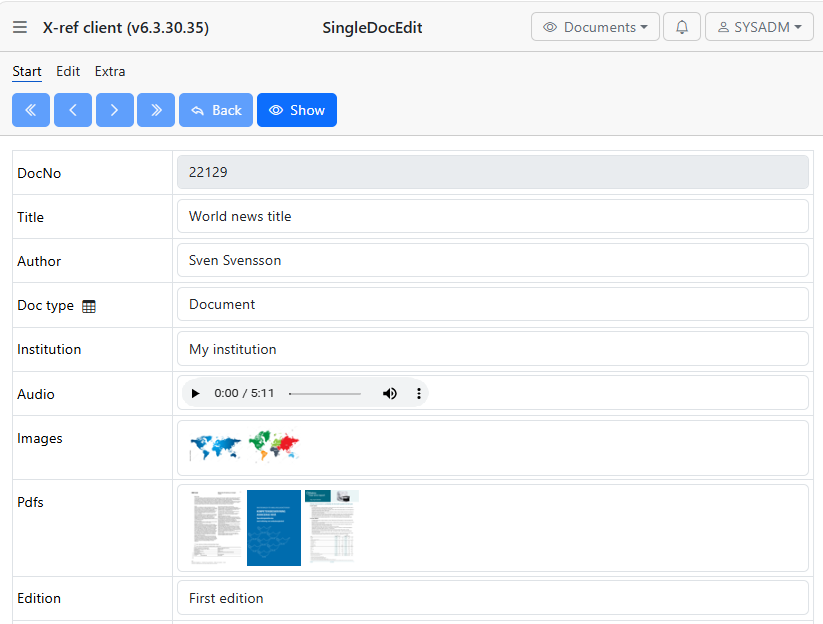This screenshot has width=823, height=624.
Task: Click the Show button
Action: 297,110
